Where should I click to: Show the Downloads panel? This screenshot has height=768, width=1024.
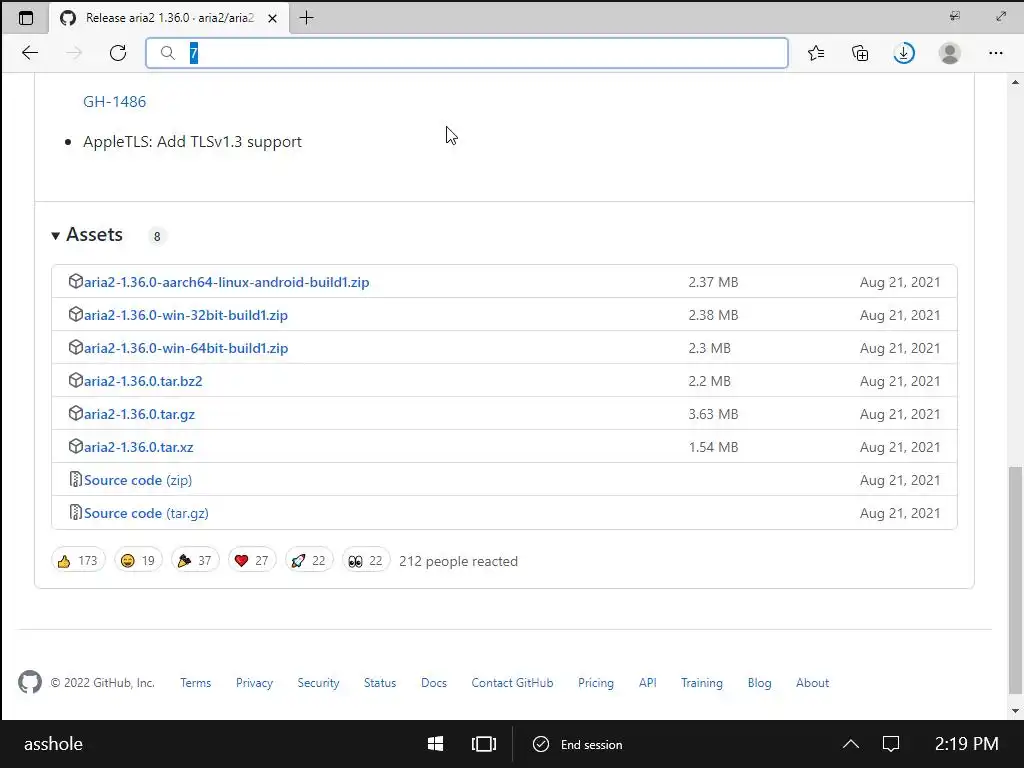[x=904, y=53]
